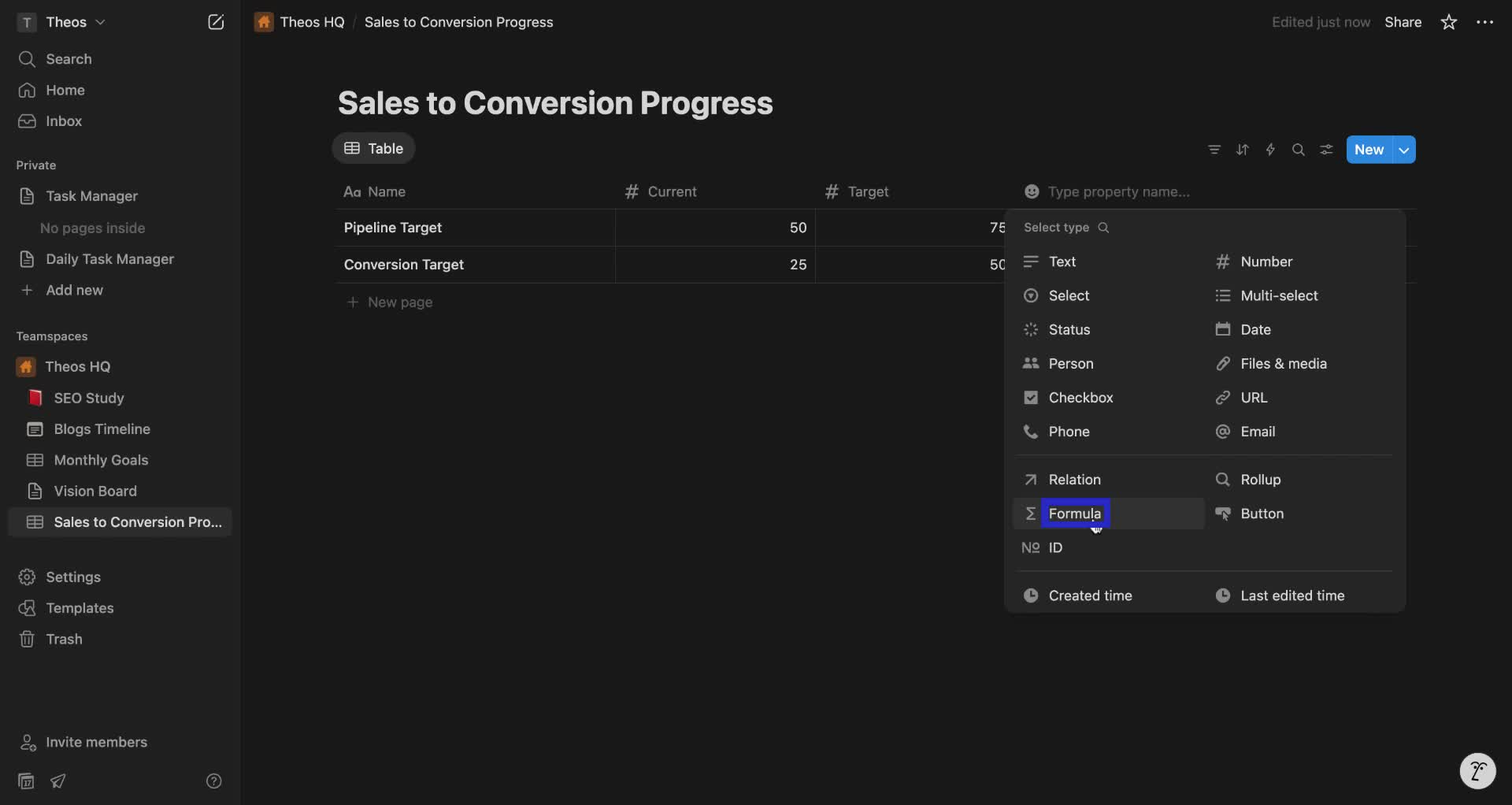The height and width of the screenshot is (805, 1512).
Task: Switch to the Table view tab
Action: pyautogui.click(x=373, y=148)
